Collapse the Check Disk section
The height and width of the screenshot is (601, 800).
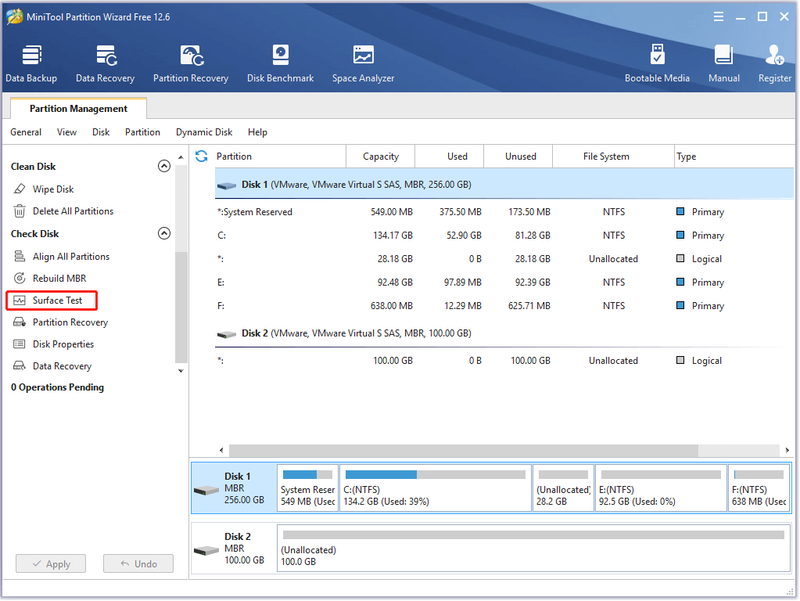point(164,233)
